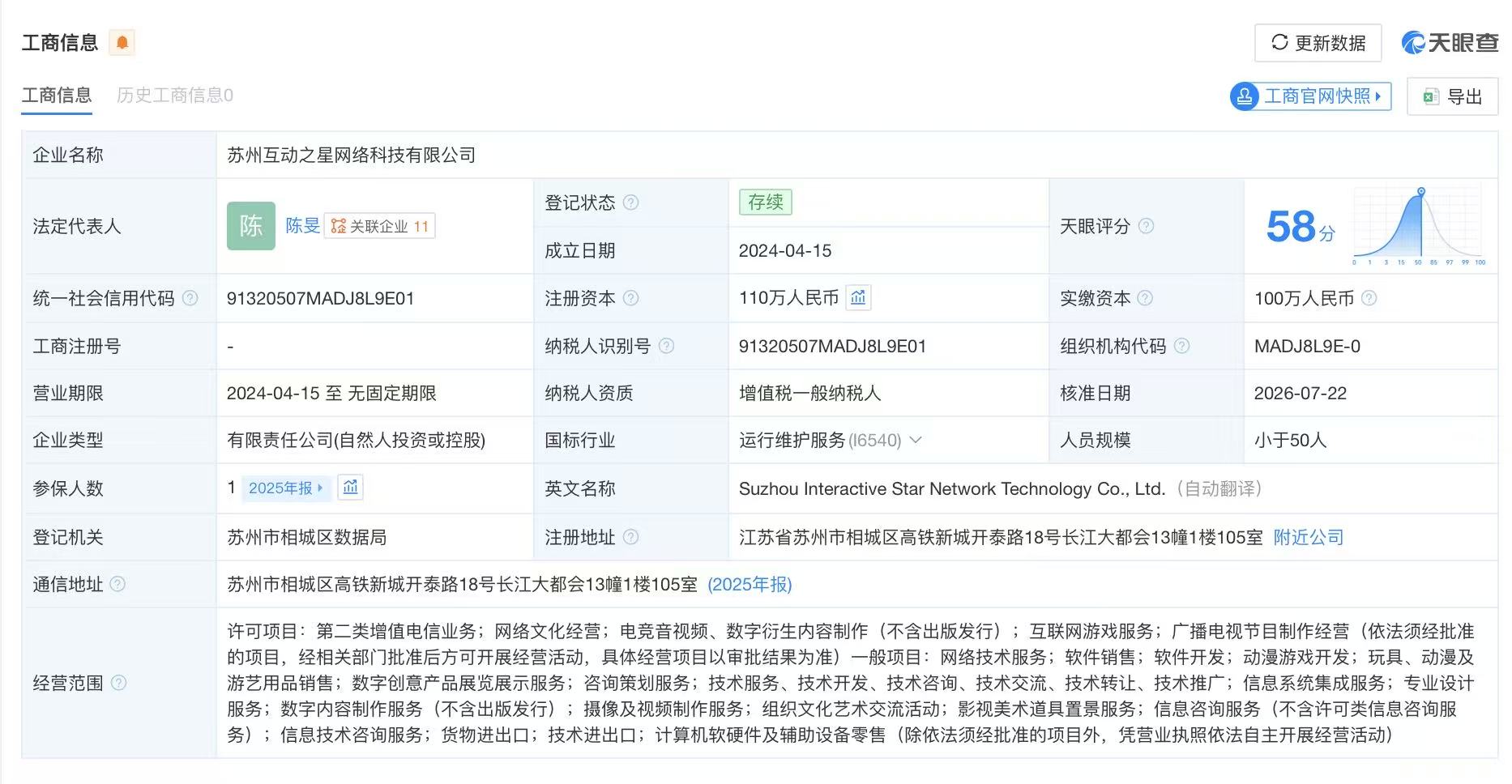The height and width of the screenshot is (784, 1512).
Task: Click help icon beside 统一社会信用代码
Action: tap(190, 298)
